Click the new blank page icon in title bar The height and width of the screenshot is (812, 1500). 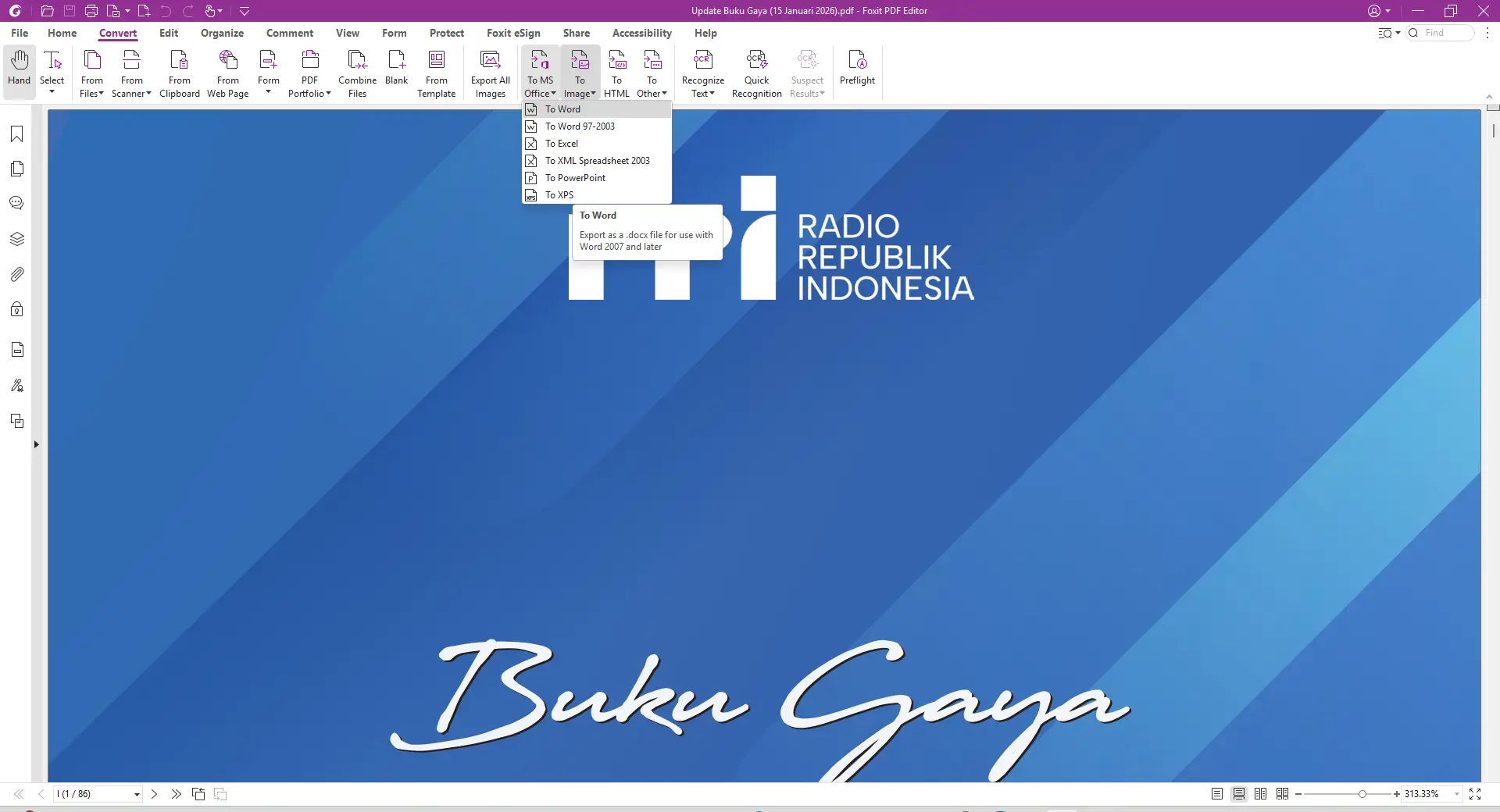[x=144, y=11]
